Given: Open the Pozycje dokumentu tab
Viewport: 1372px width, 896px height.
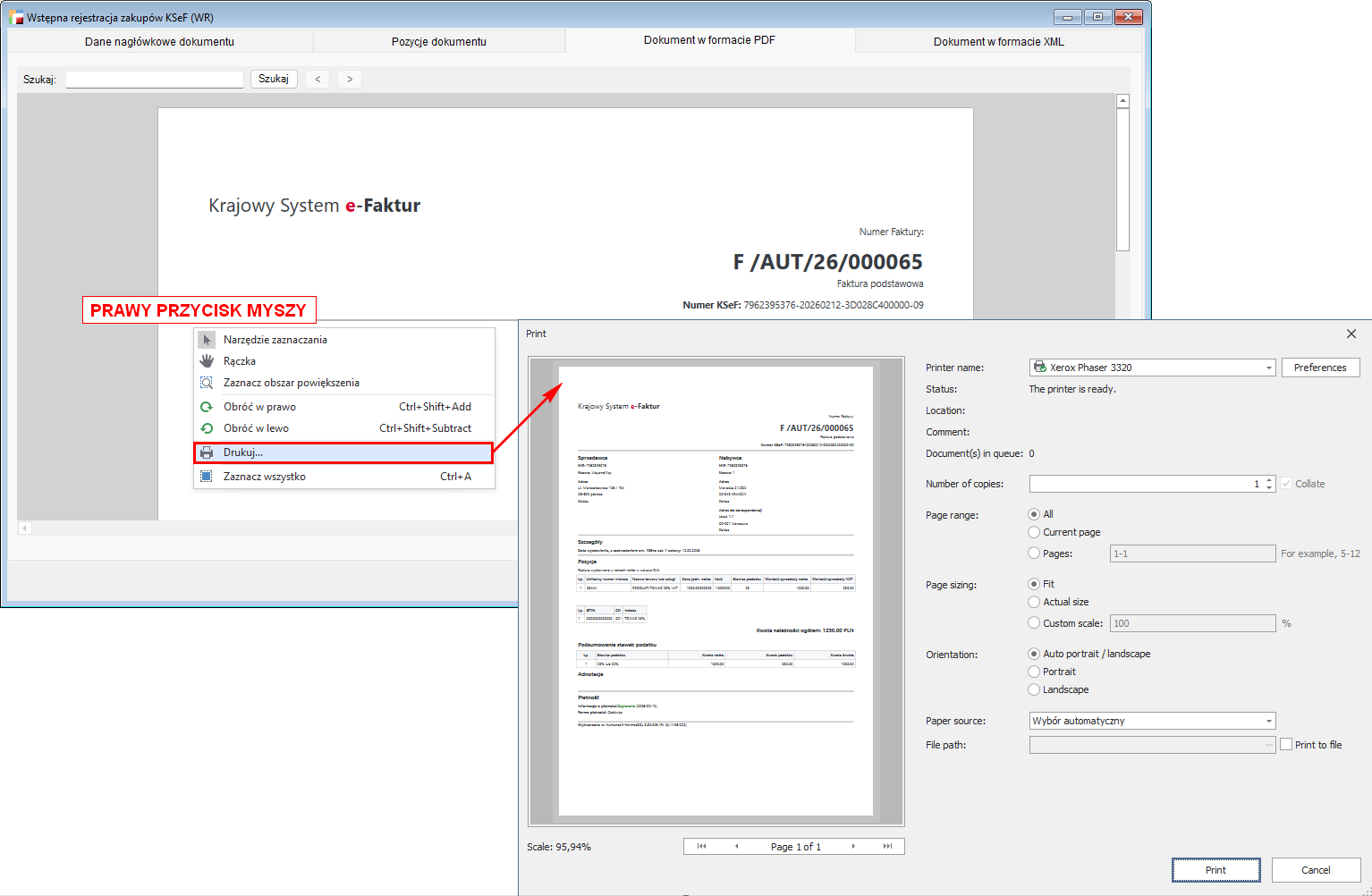Looking at the screenshot, I should coord(438,41).
